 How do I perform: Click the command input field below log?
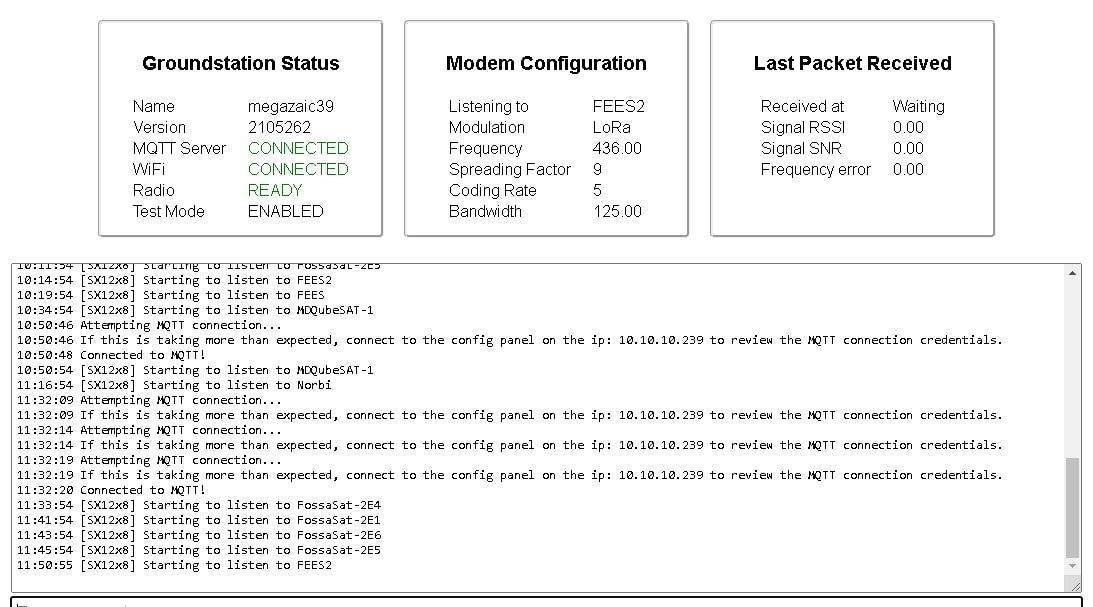545,602
